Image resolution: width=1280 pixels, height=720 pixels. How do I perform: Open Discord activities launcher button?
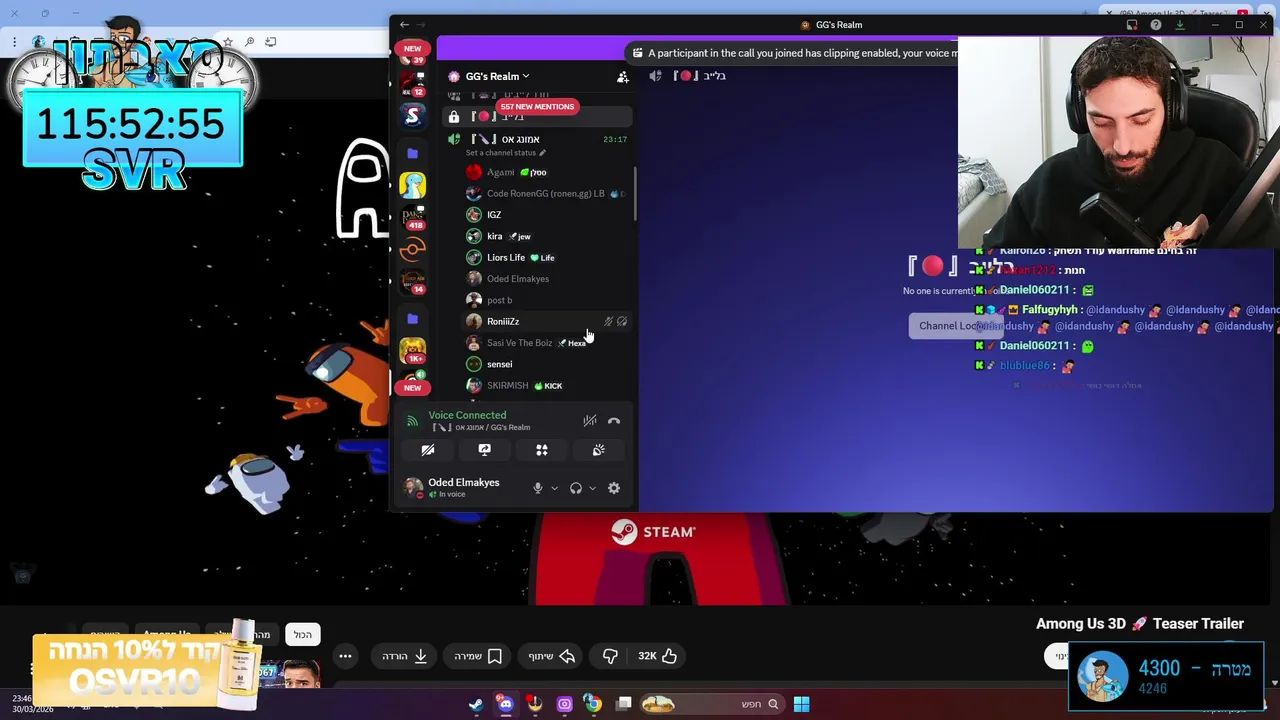[542, 450]
